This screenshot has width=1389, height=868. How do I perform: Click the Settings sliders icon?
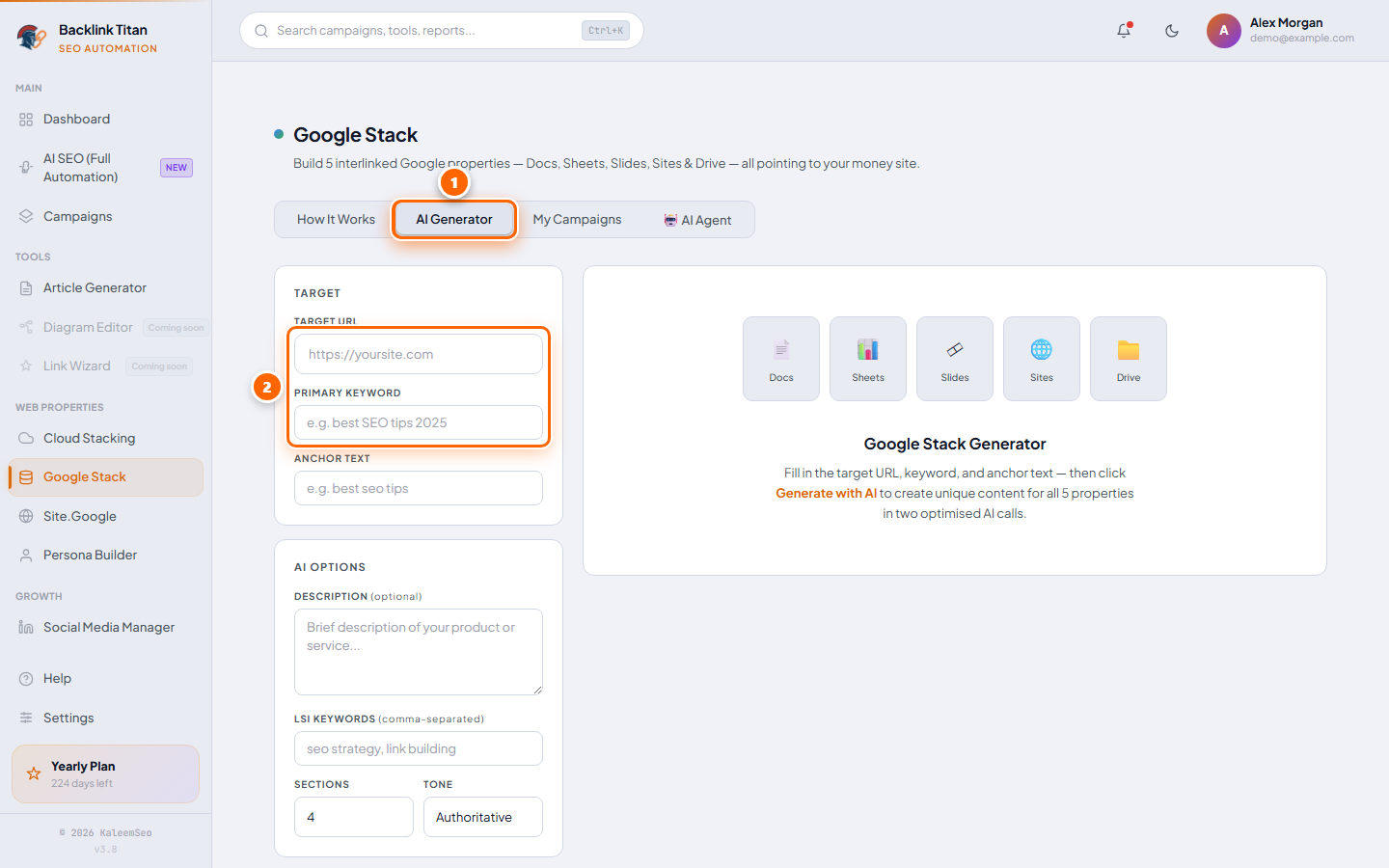tap(26, 718)
